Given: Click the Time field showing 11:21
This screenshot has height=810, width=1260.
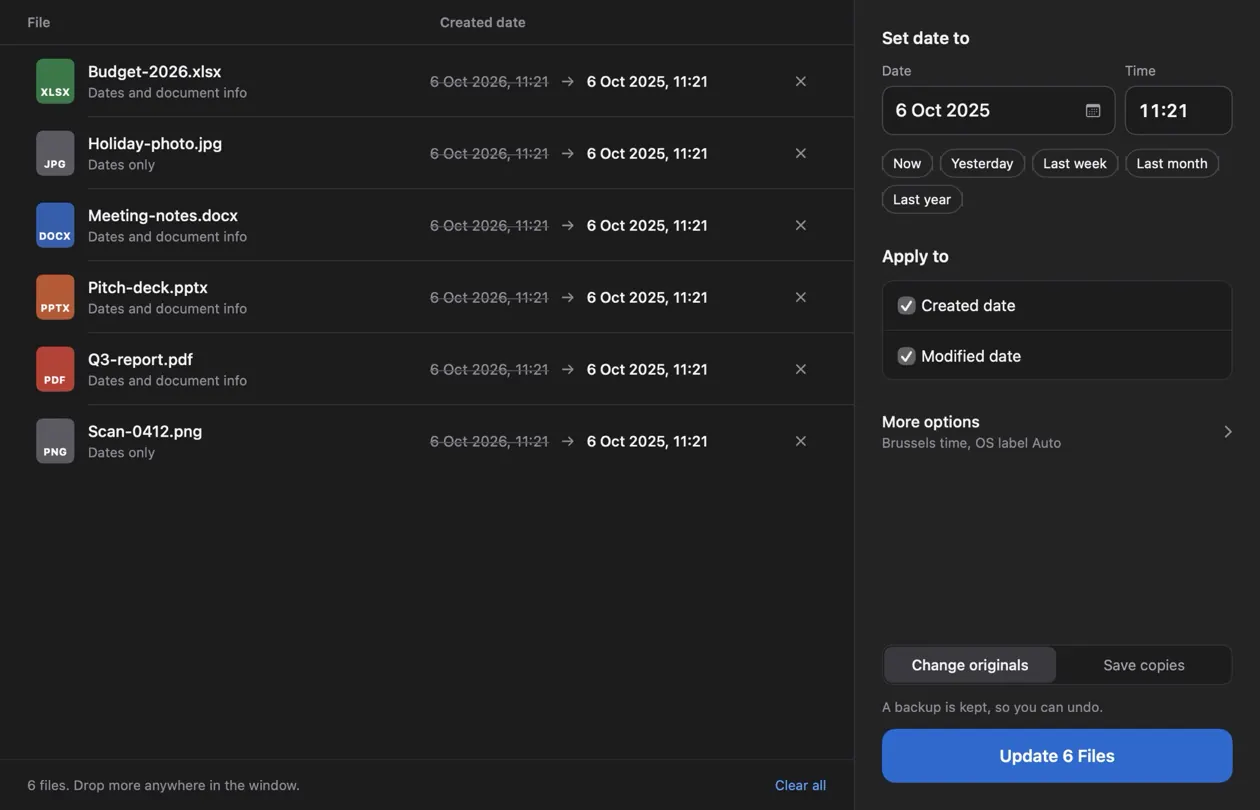Looking at the screenshot, I should (1179, 110).
